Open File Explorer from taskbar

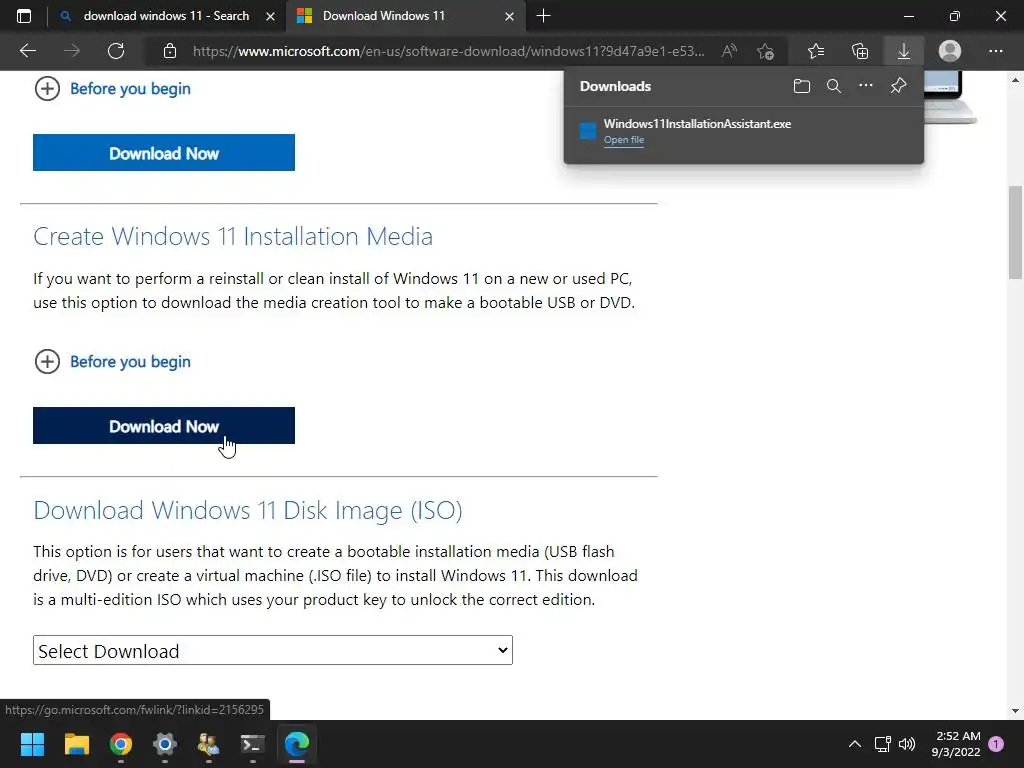coord(76,744)
